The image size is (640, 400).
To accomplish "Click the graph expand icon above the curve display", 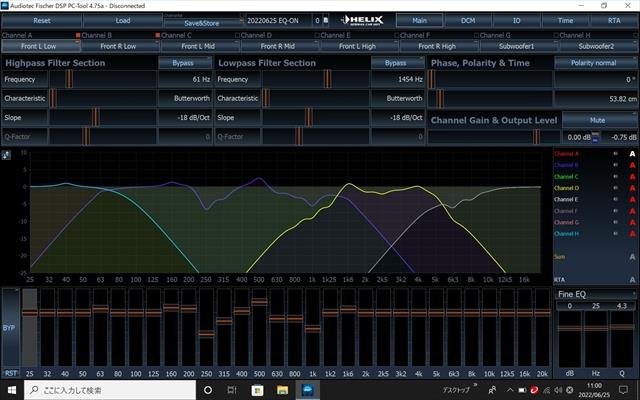I will (6, 155).
